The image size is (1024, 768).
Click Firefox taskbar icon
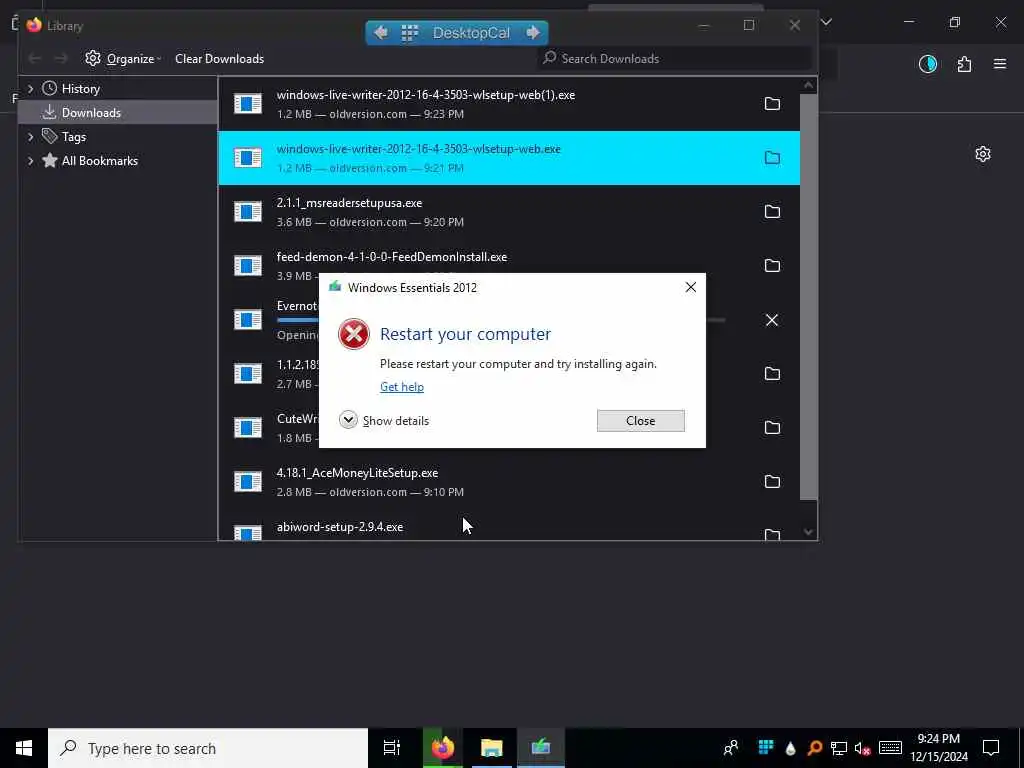click(x=442, y=748)
